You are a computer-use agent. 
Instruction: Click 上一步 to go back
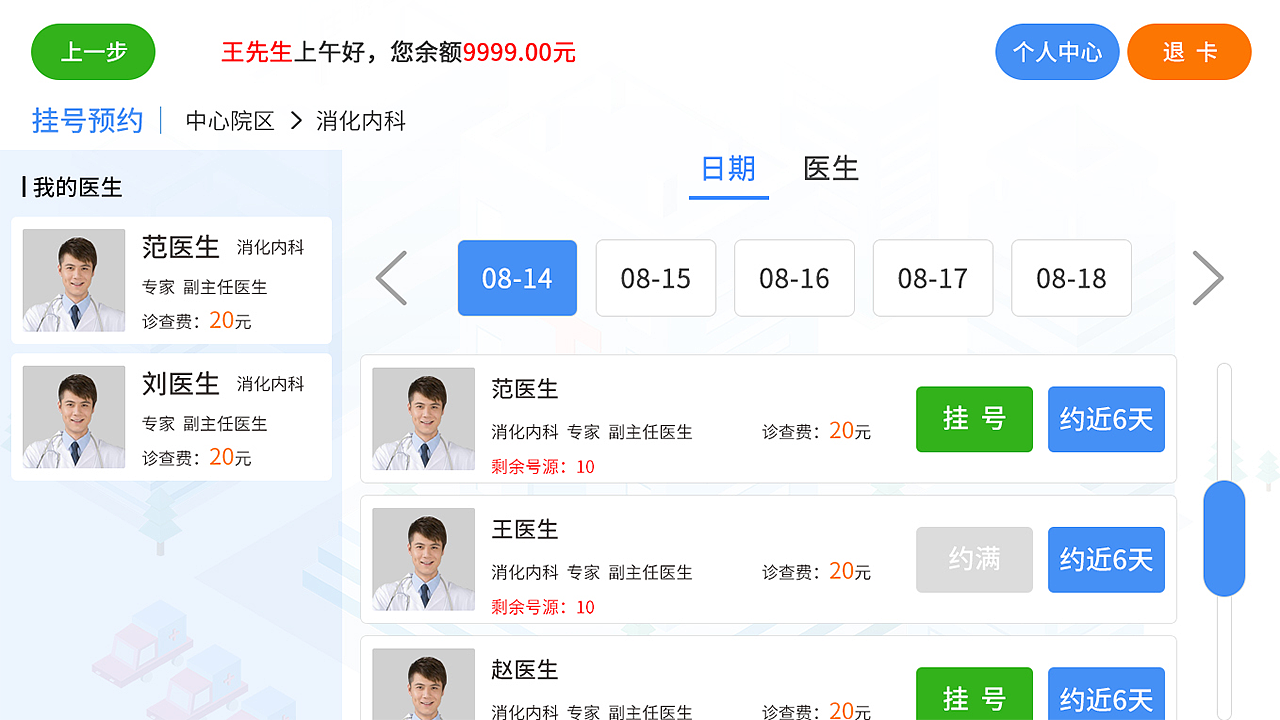pyautogui.click(x=93, y=51)
